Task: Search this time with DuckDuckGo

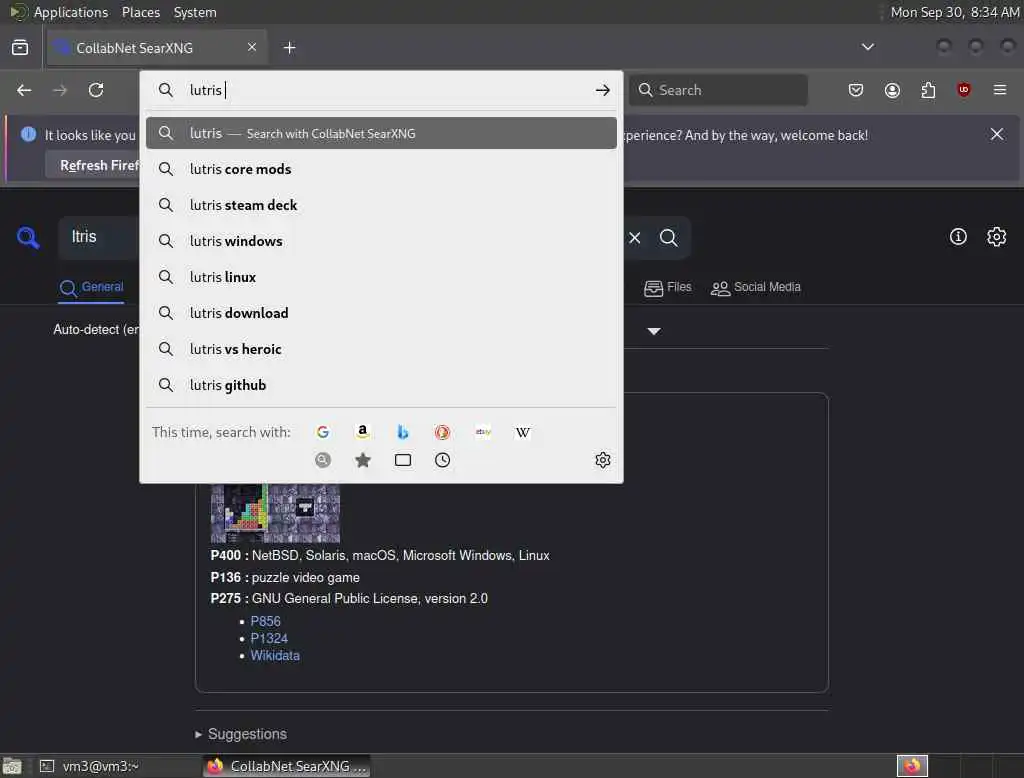Action: tap(442, 432)
